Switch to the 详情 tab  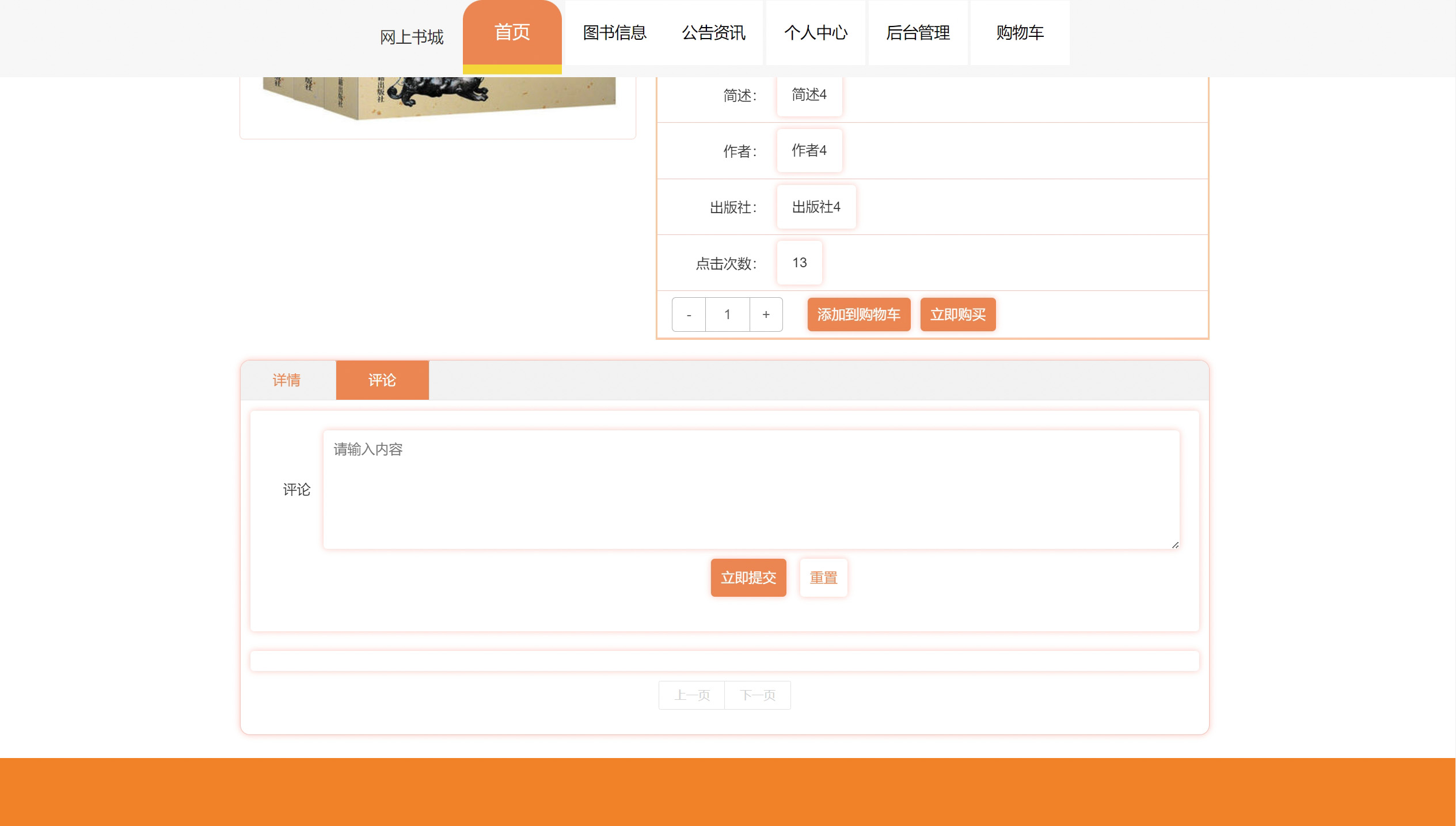287,380
